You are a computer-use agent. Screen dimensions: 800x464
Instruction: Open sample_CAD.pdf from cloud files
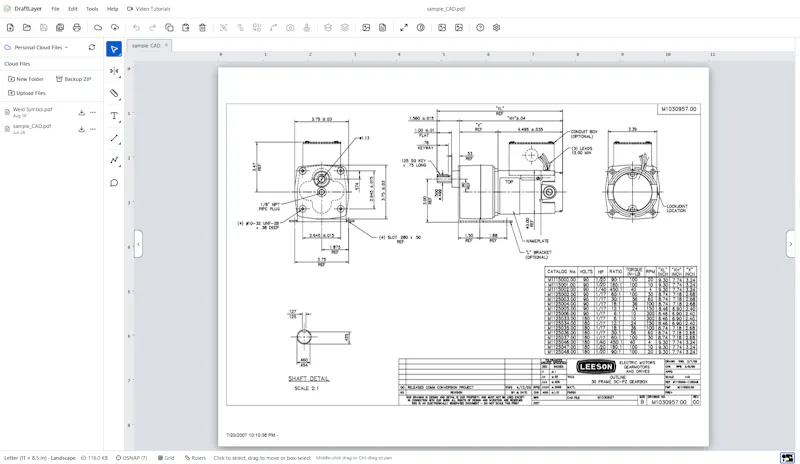pos(32,126)
